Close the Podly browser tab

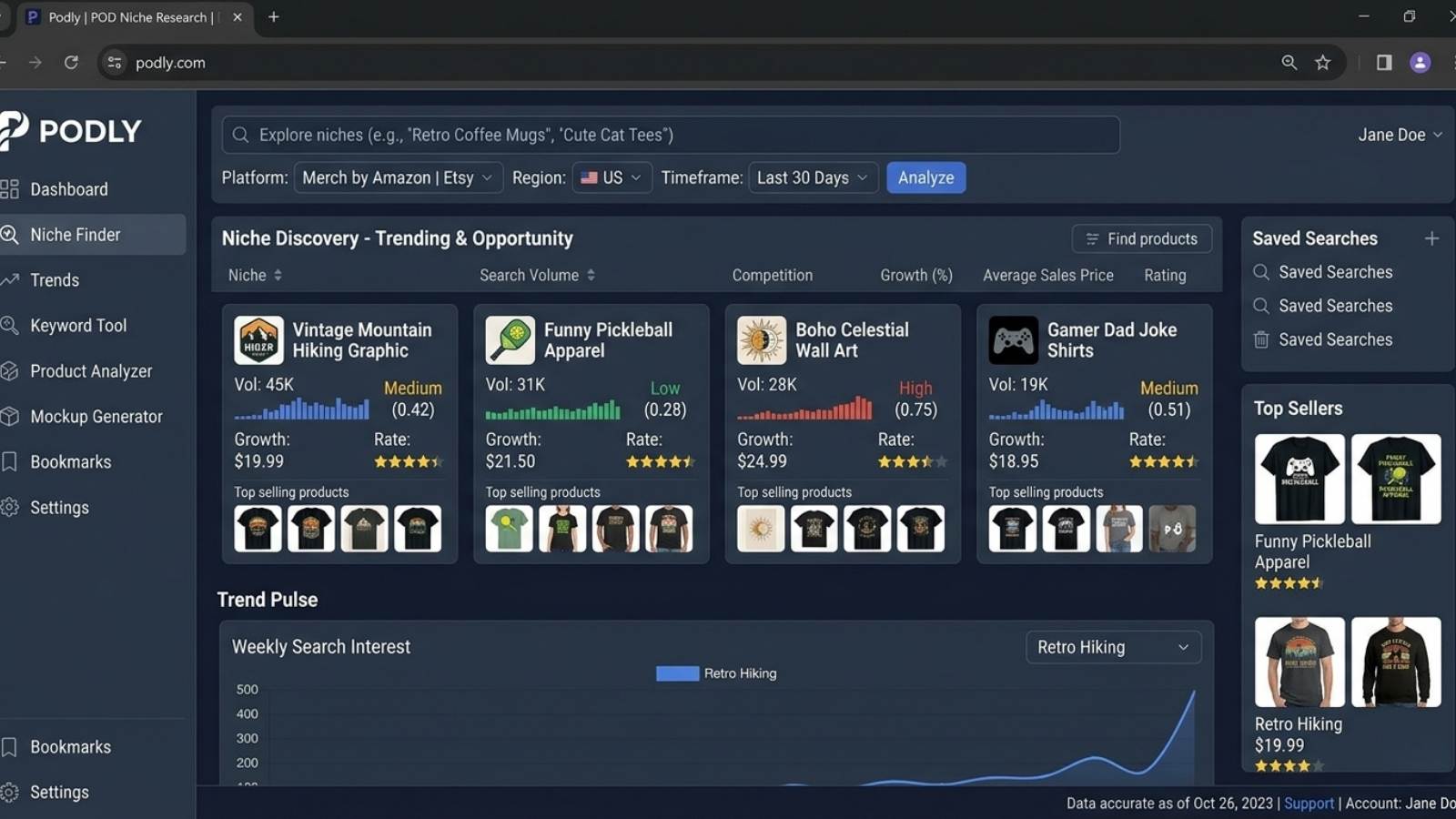point(238,16)
